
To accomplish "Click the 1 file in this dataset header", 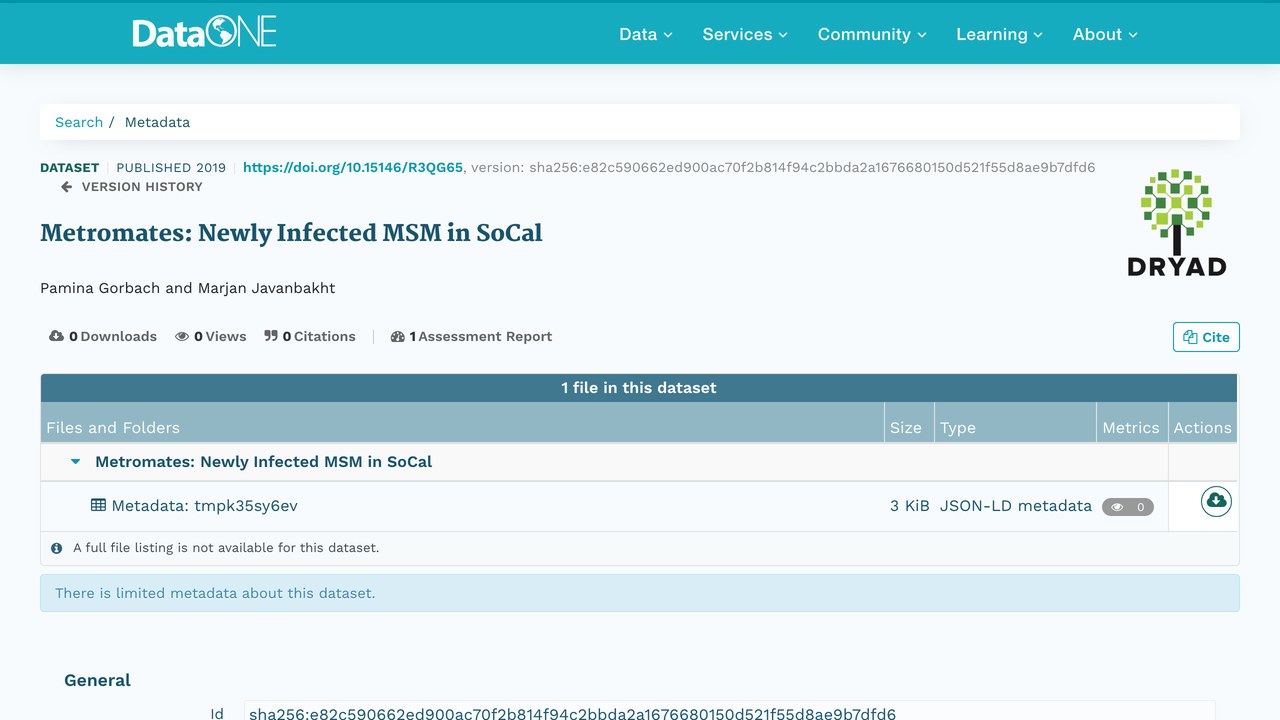I will pos(639,388).
